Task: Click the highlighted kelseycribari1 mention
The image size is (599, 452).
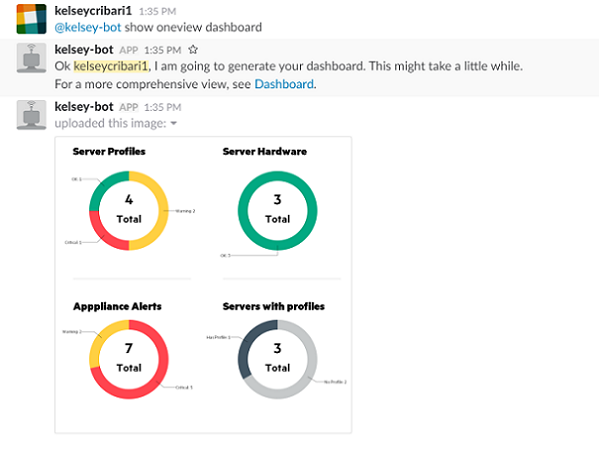Action: click(111, 66)
